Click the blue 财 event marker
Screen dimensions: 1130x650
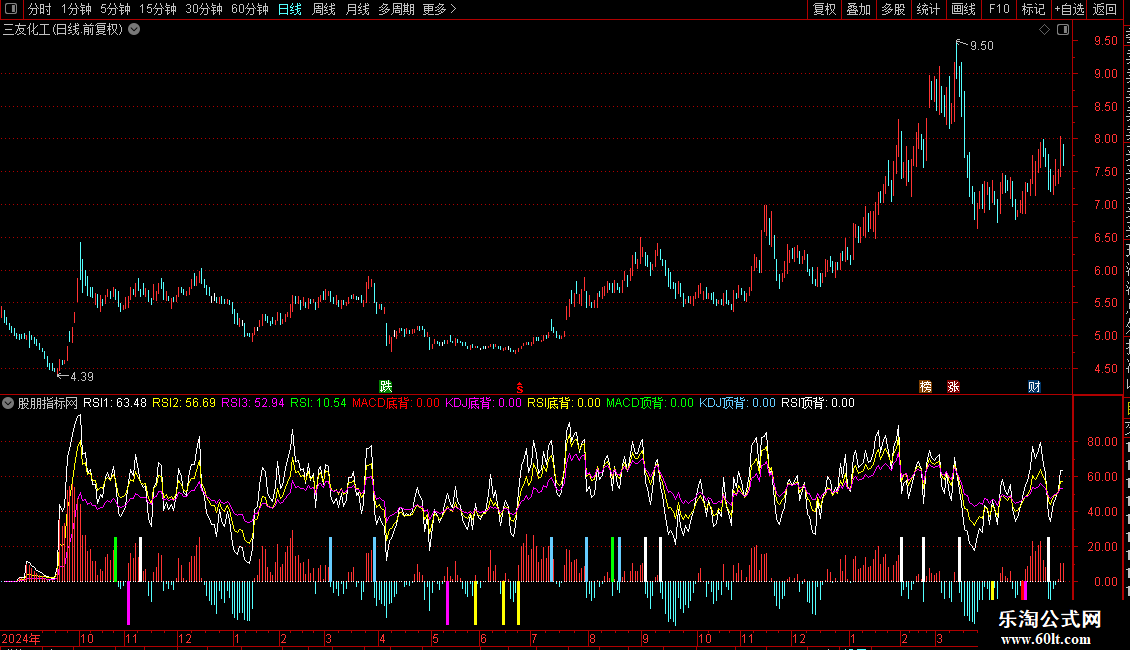pyautogui.click(x=1034, y=387)
